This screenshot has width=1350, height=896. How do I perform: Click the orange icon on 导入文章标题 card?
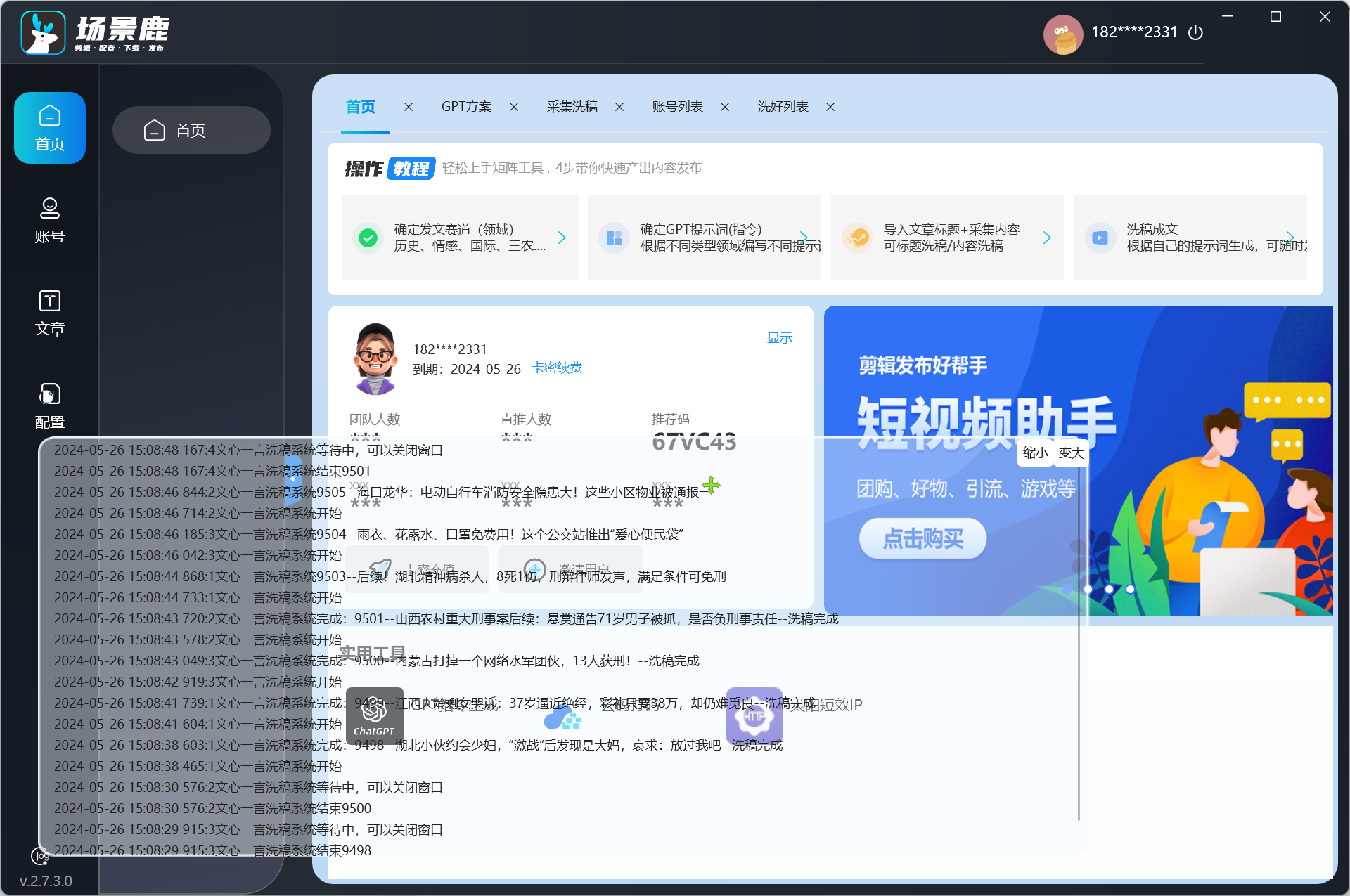tap(857, 238)
